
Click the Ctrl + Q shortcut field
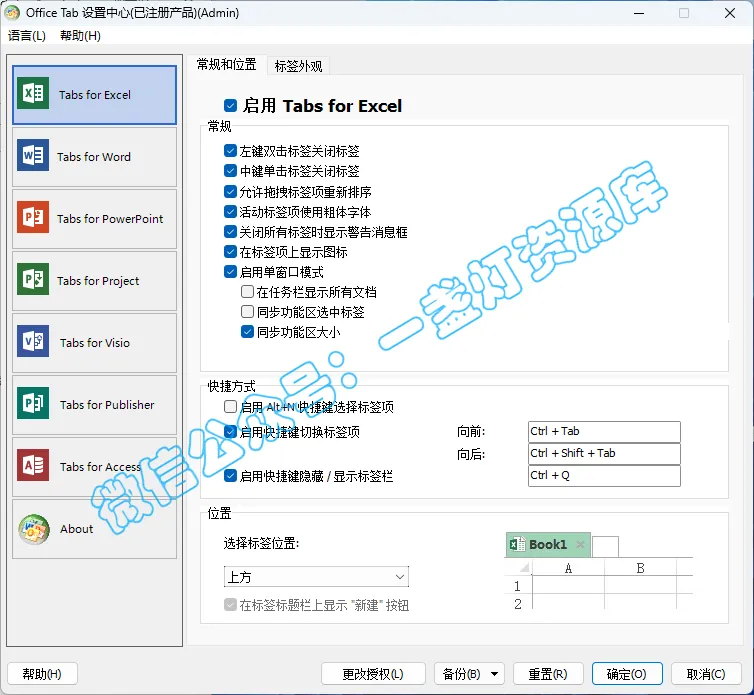tap(604, 476)
